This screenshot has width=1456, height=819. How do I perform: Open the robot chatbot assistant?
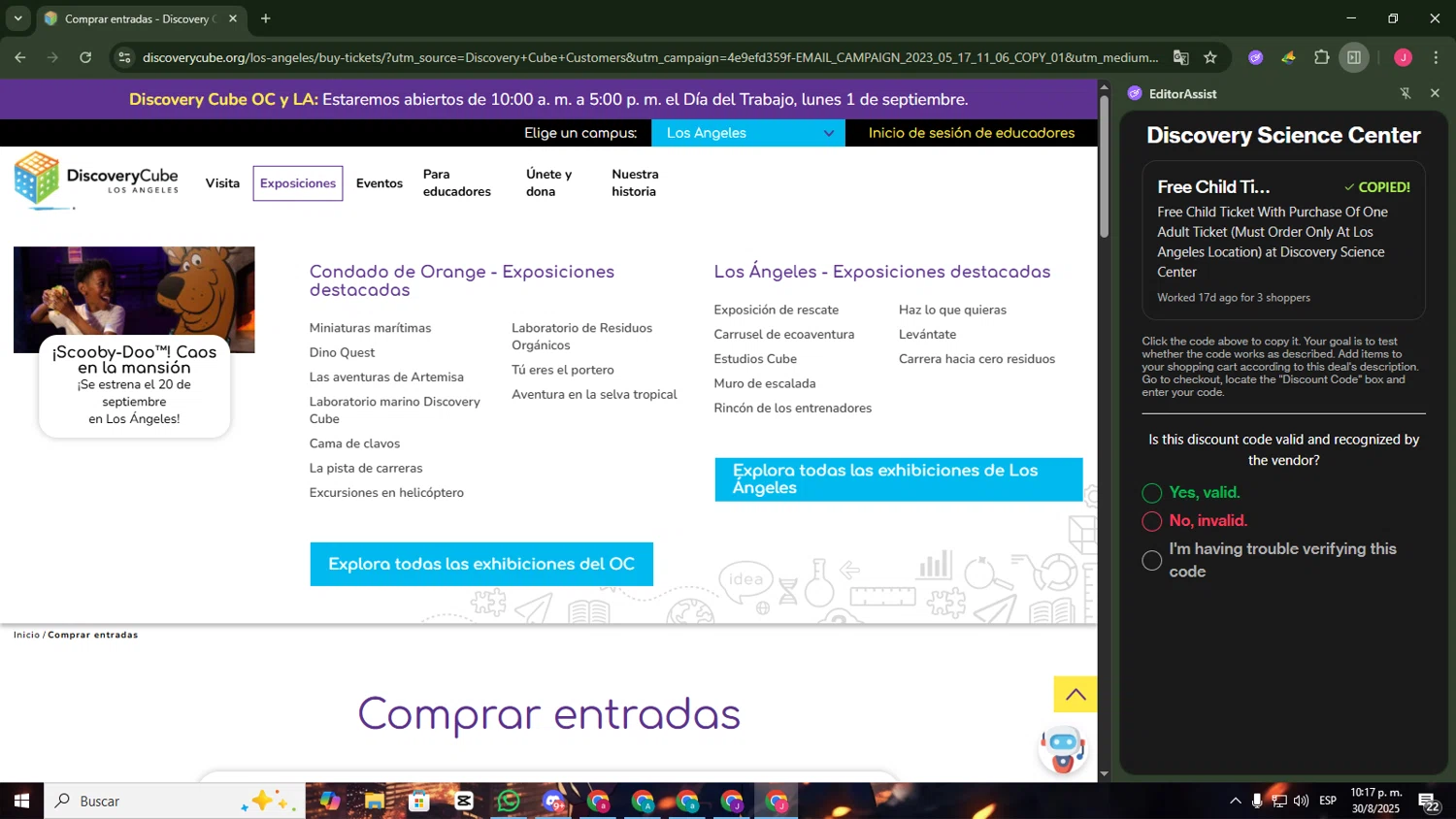tap(1063, 748)
